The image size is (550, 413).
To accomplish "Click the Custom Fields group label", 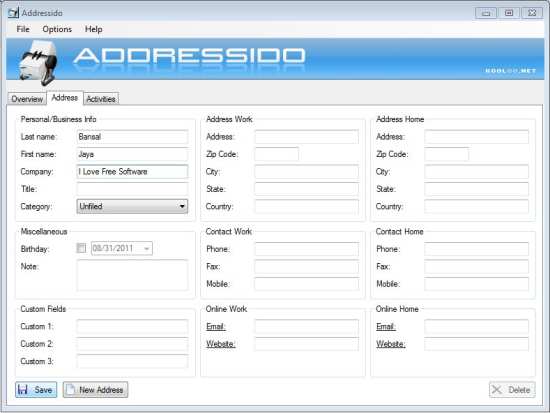I will click(43, 309).
